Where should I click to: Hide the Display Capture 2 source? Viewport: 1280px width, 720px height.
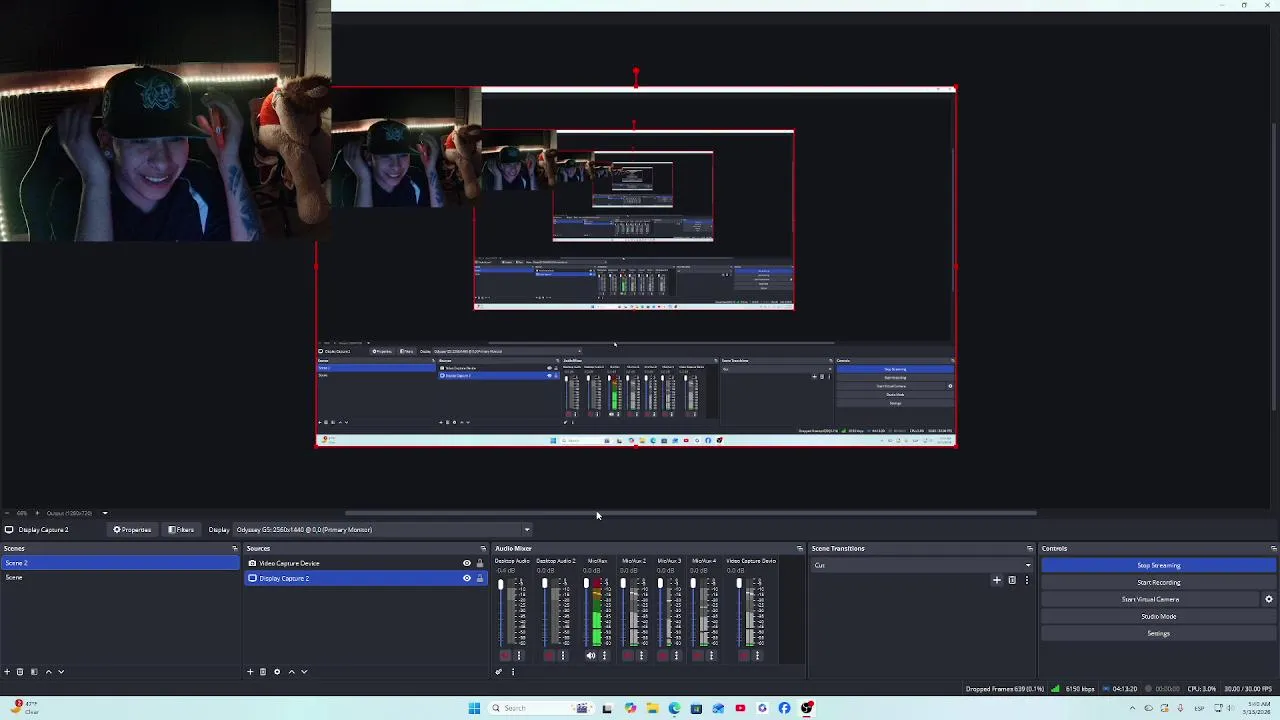coord(466,578)
